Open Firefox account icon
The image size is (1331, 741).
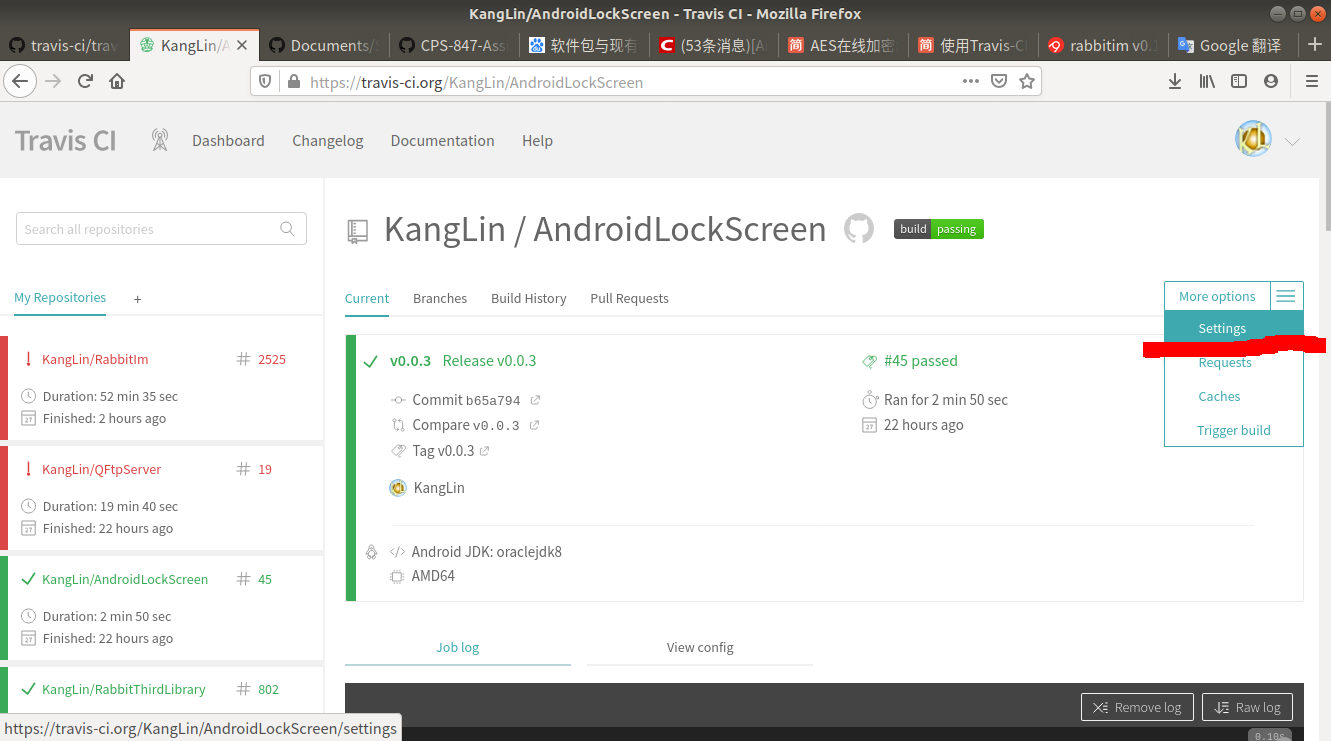click(1271, 81)
